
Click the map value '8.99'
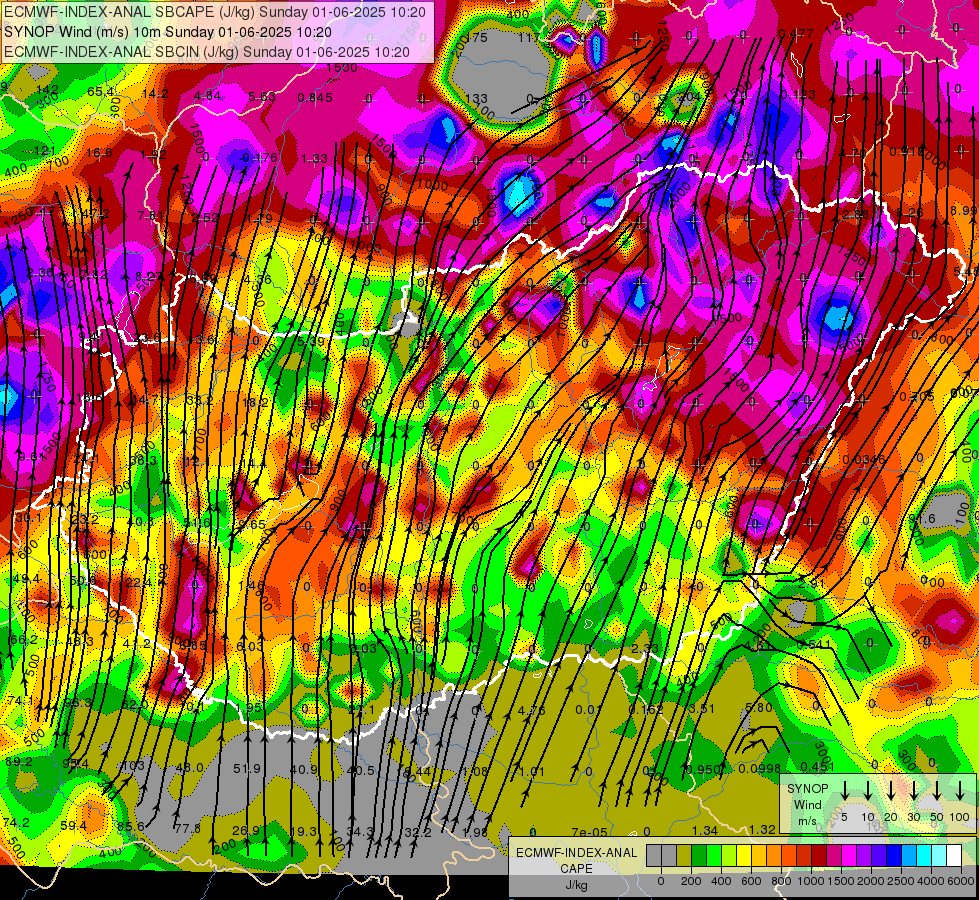964,210
